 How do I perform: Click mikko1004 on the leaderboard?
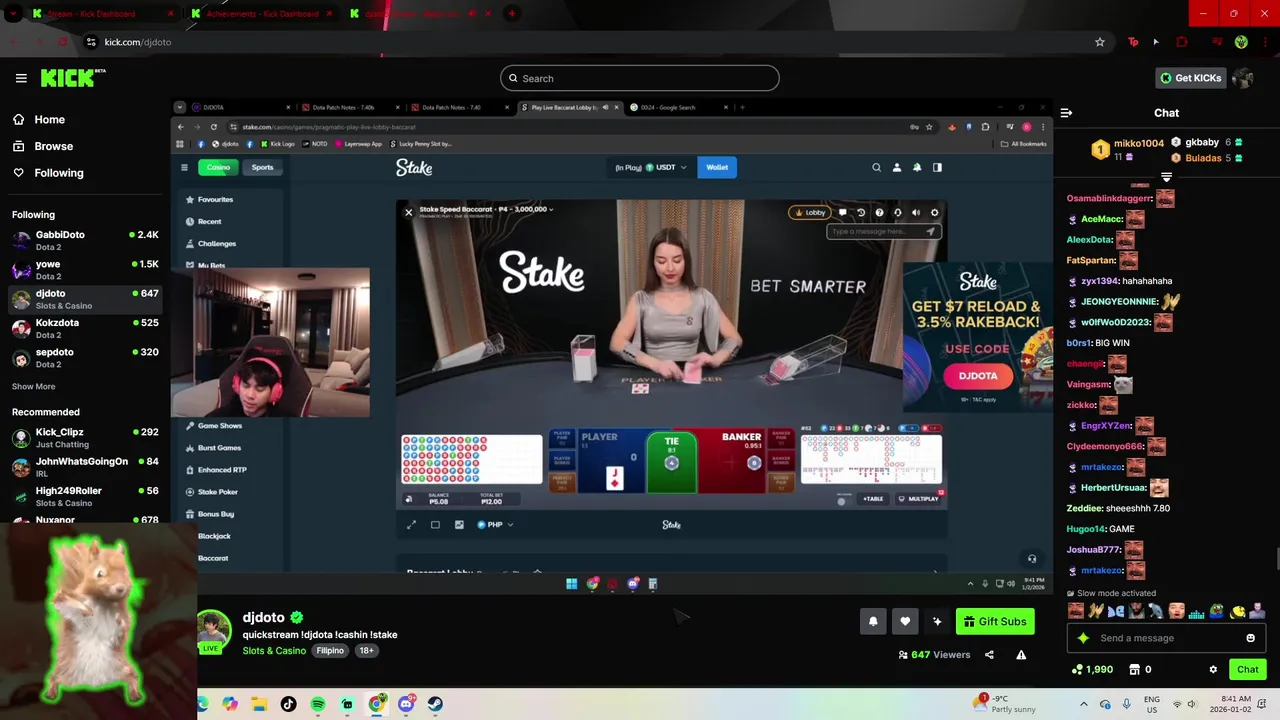[1139, 143]
